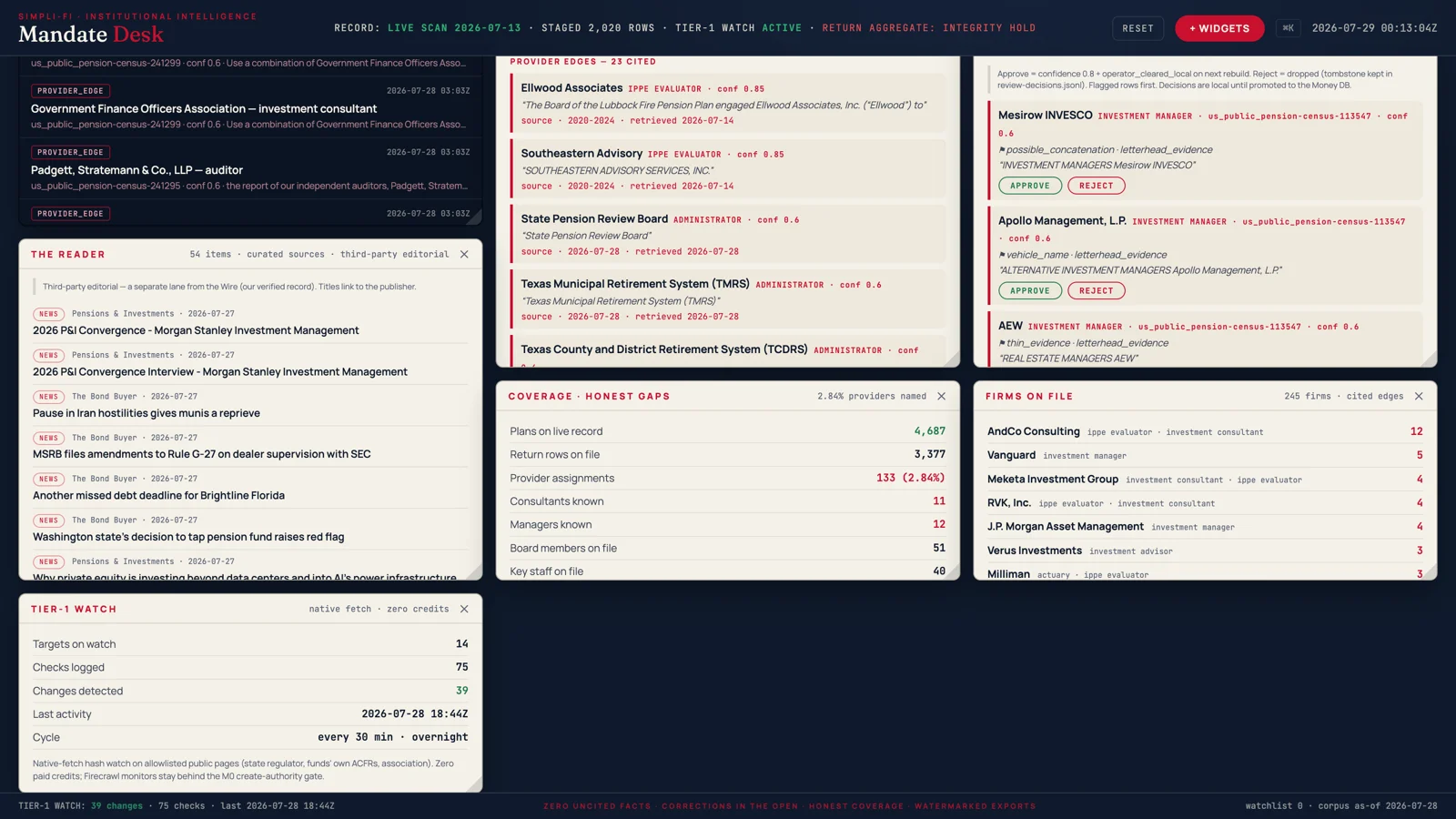Grab the Provider Edges panel's corner resize handle

[952, 359]
